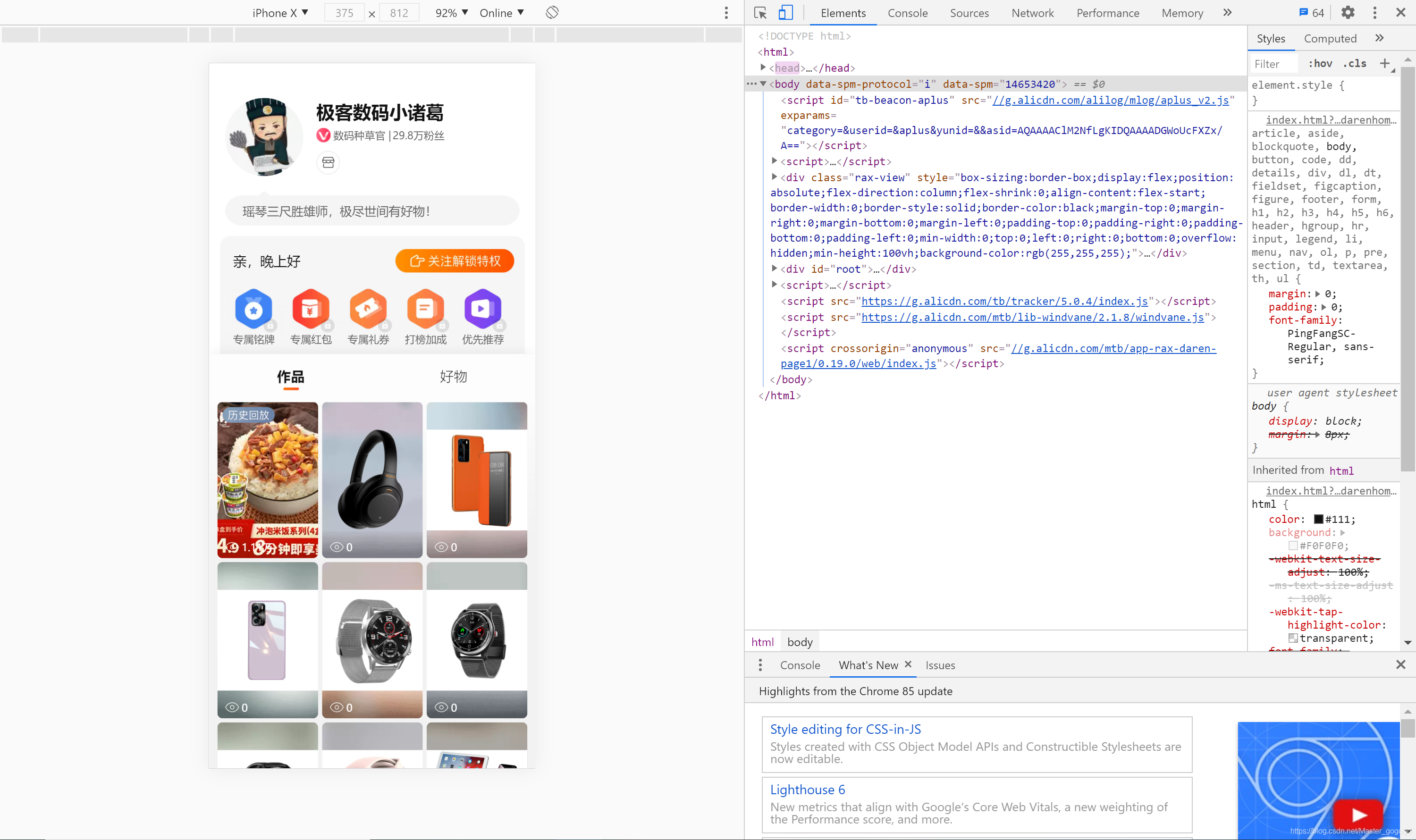1416x840 pixels.
Task: Expand the div id root node
Action: coord(775,269)
